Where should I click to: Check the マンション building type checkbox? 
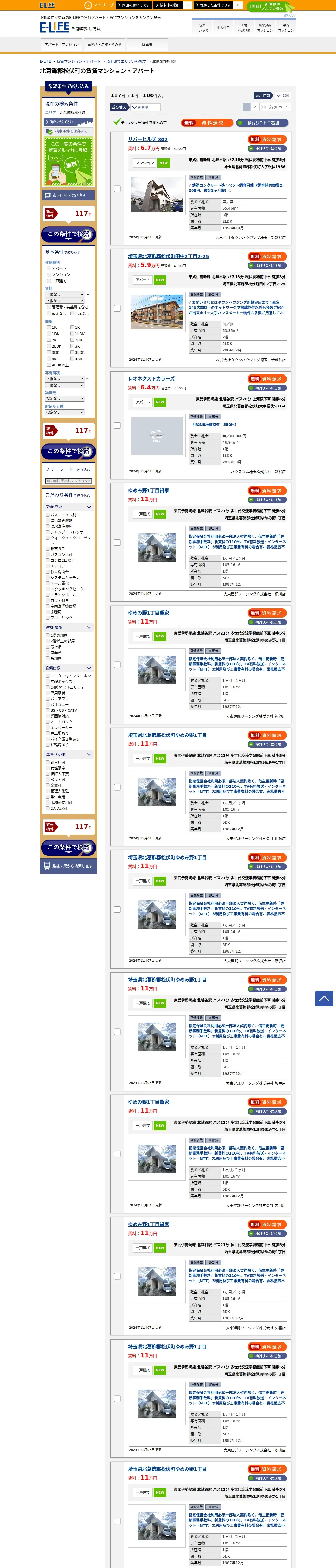(49, 274)
